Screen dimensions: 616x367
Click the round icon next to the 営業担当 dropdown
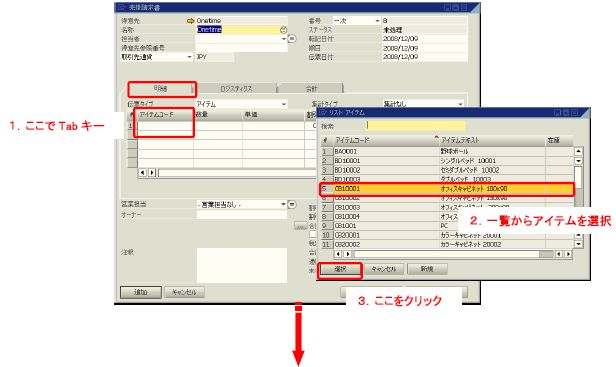click(292, 204)
